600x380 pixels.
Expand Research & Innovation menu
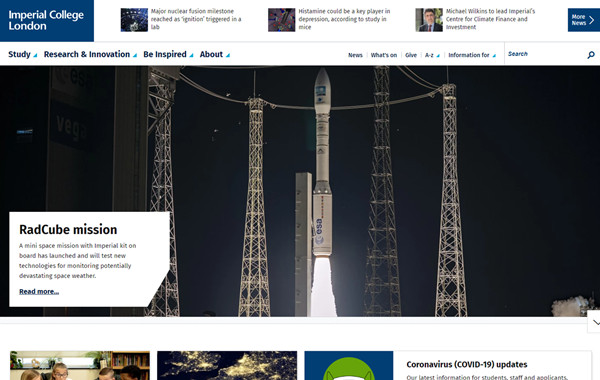tap(90, 54)
